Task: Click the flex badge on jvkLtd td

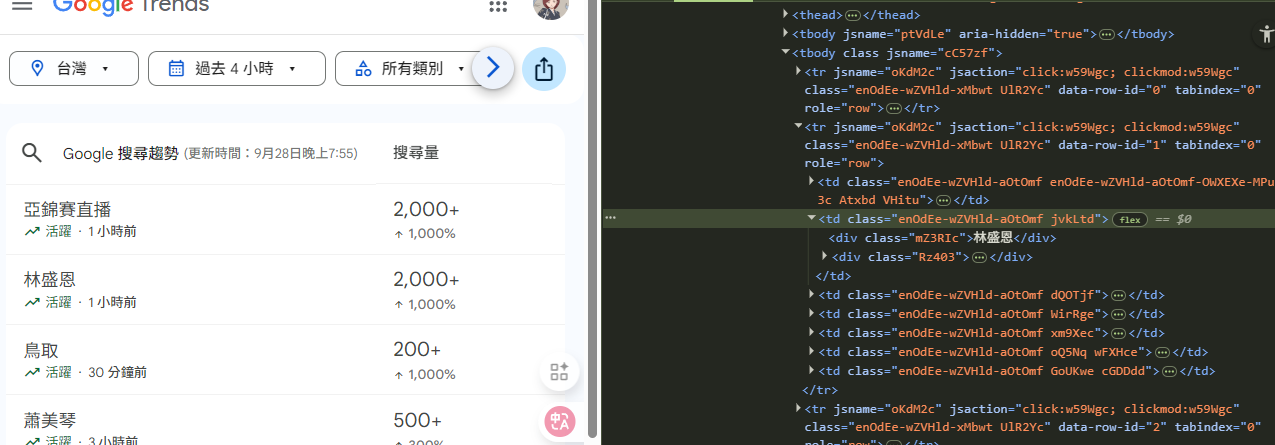Action: [x=1130, y=219]
